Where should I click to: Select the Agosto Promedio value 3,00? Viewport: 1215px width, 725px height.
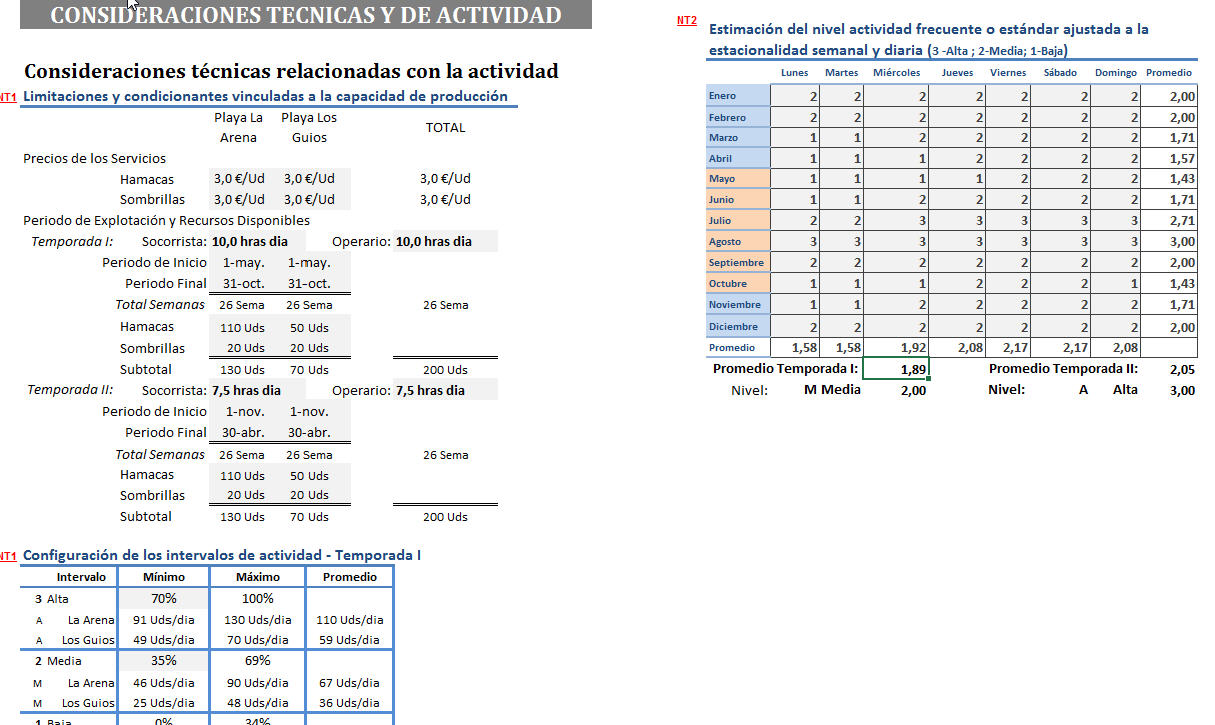pyautogui.click(x=1181, y=242)
